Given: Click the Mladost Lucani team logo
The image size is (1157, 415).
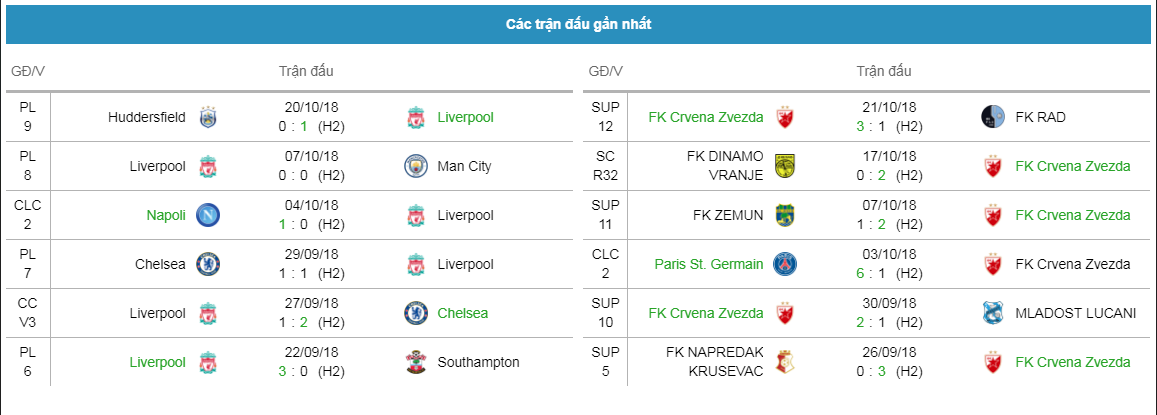Looking at the screenshot, I should [994, 313].
